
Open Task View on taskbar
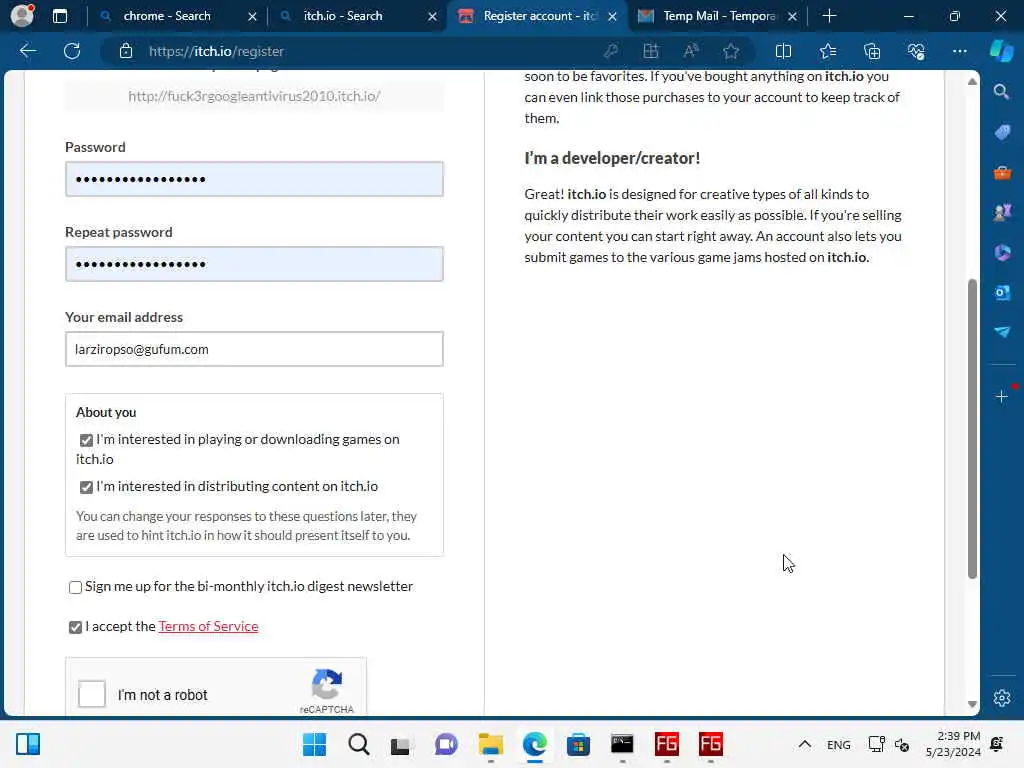[x=400, y=744]
